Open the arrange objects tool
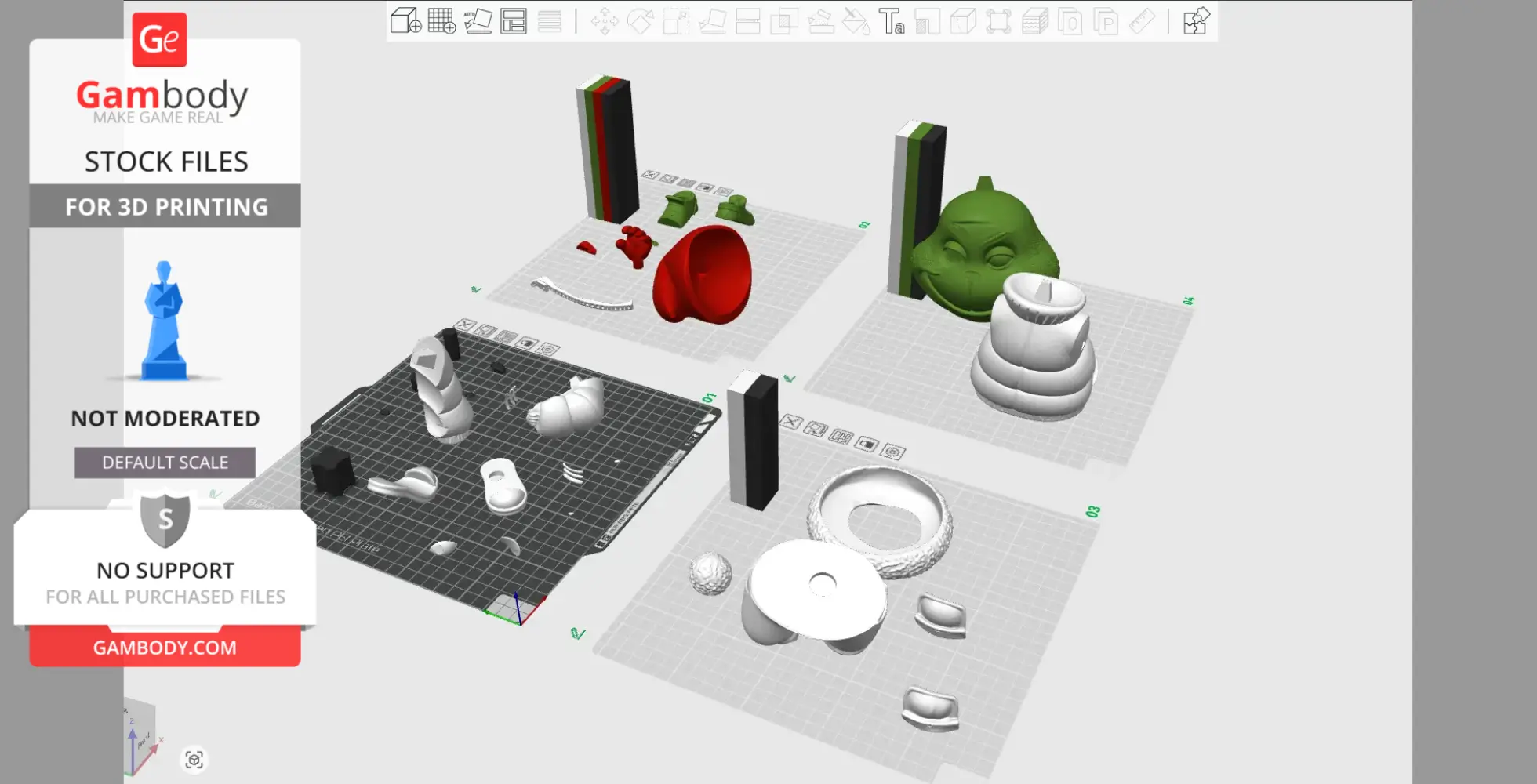The image size is (1537, 784). tap(514, 21)
